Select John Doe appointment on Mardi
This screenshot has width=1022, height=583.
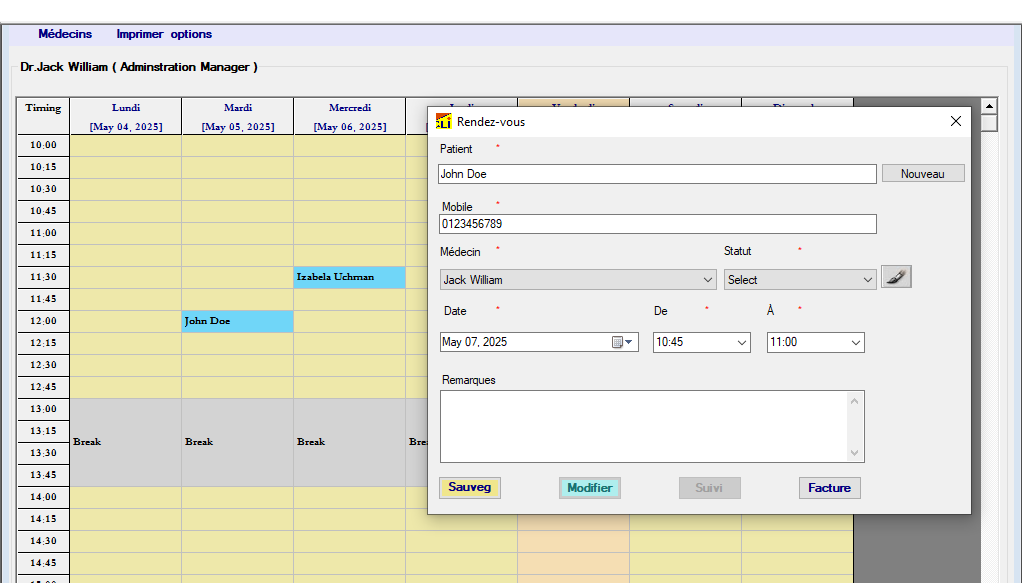(237, 321)
